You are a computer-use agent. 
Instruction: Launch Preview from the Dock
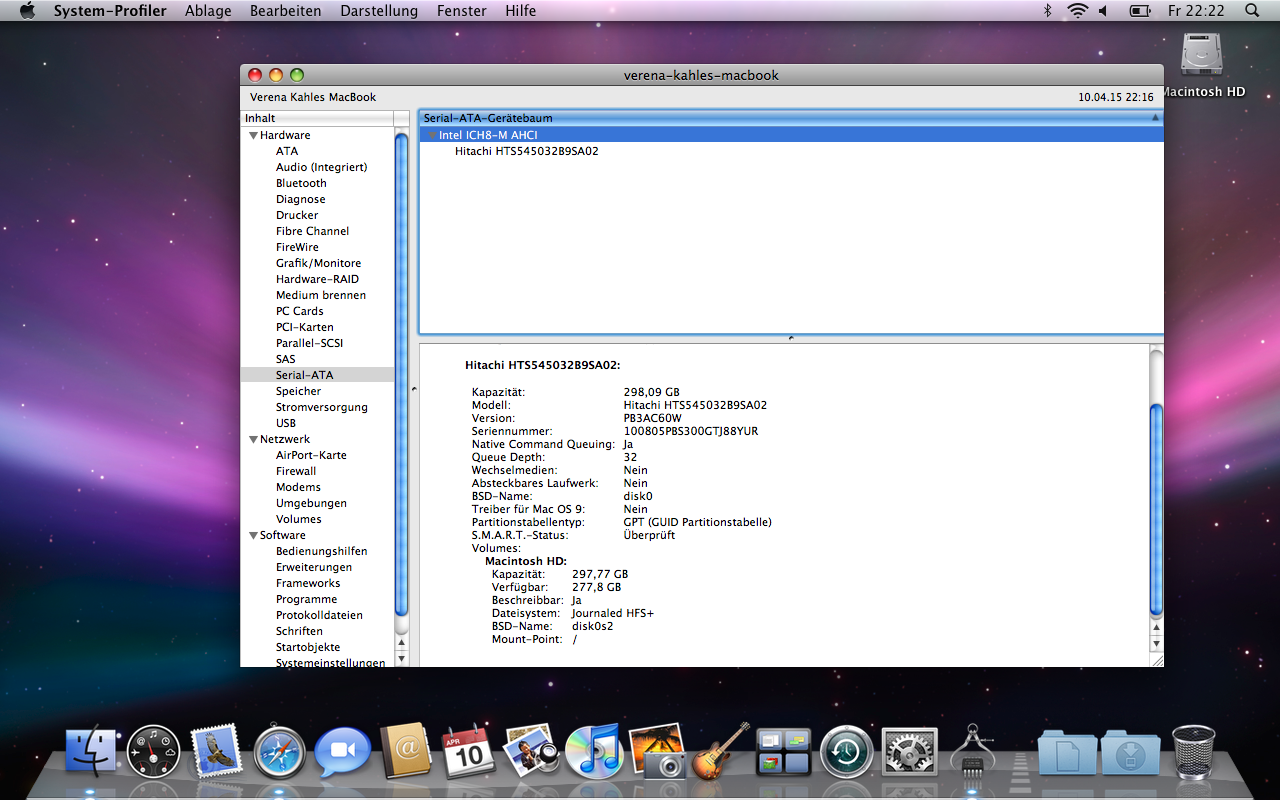coord(530,751)
